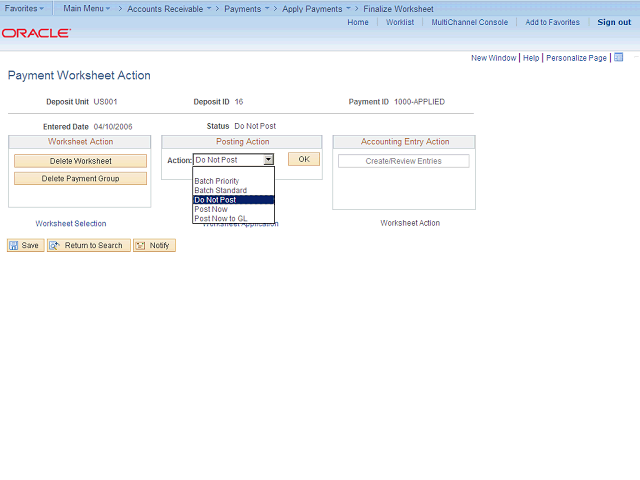Click Add to Favorites
The height and width of the screenshot is (480, 640).
tap(552, 22)
